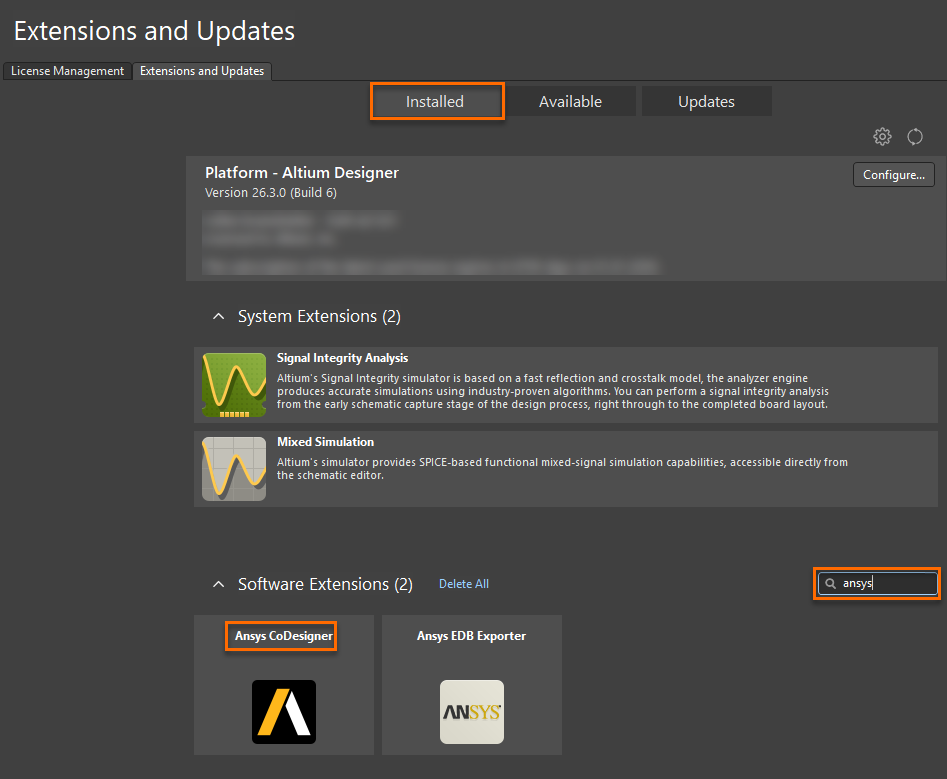Select the Ansys EDB Exporter title
The image size is (947, 779).
coord(472,636)
